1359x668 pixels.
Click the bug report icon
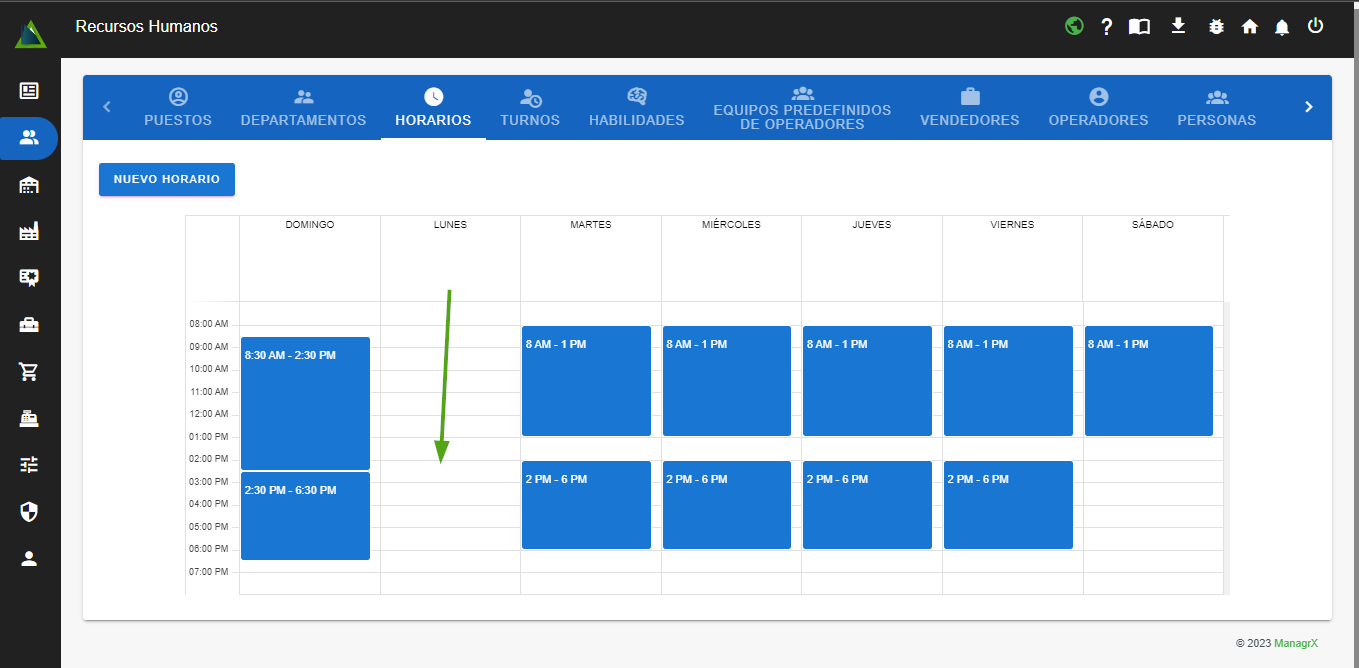pos(1216,27)
